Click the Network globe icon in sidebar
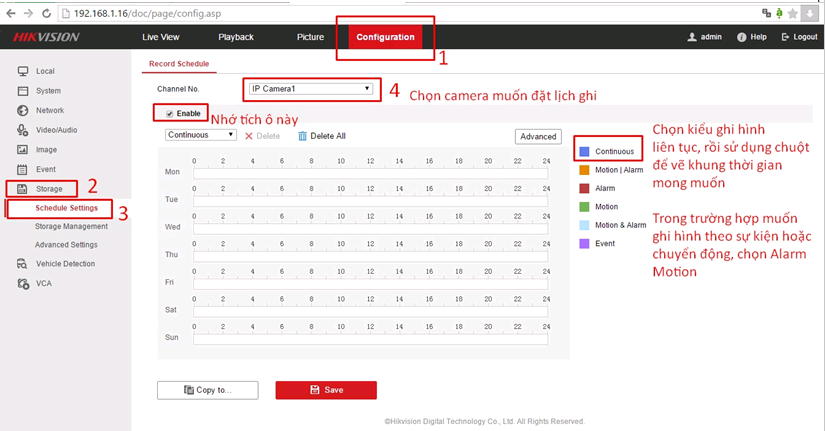Screen dimensions: 825x431 pyautogui.click(x=22, y=111)
